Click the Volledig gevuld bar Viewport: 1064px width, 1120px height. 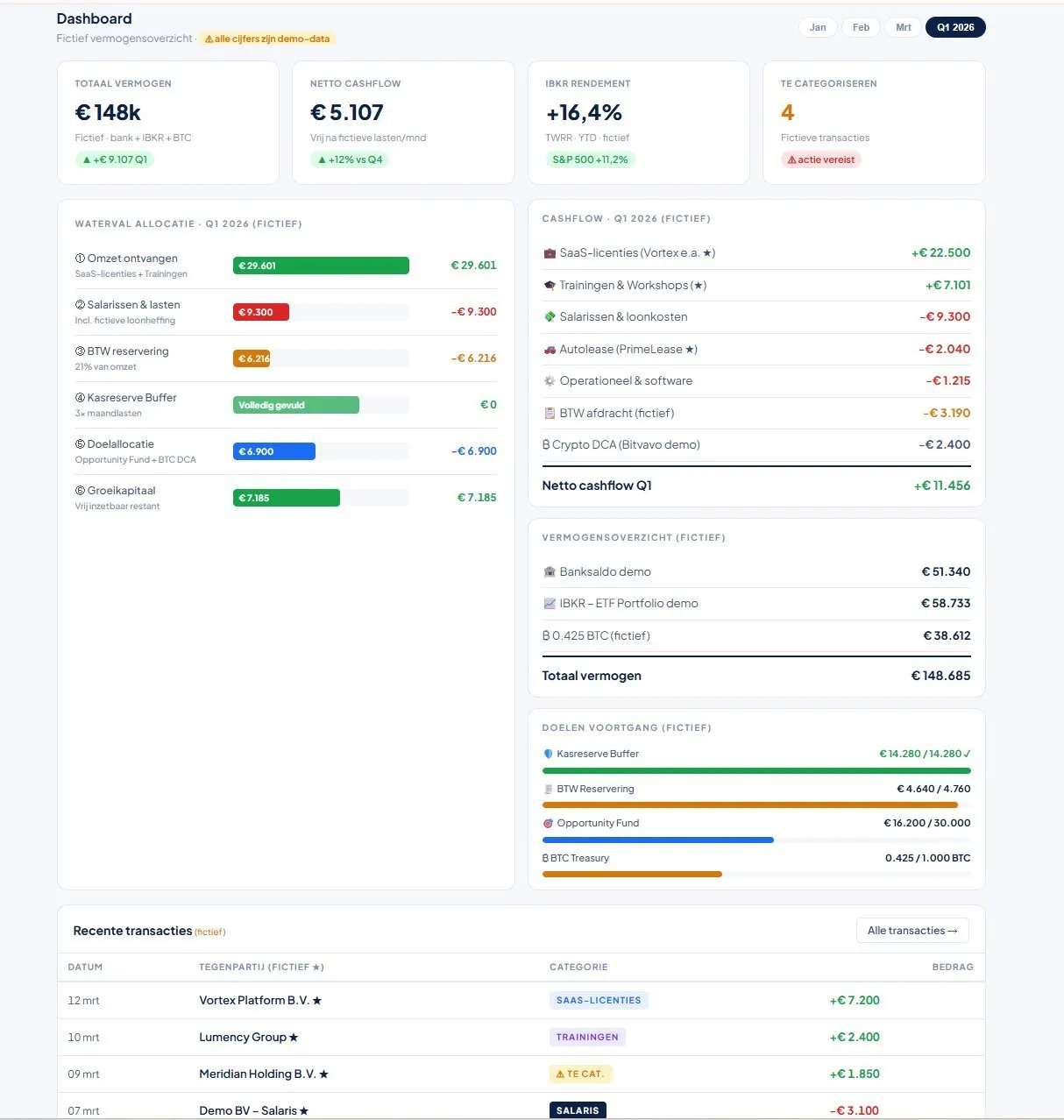coord(296,405)
